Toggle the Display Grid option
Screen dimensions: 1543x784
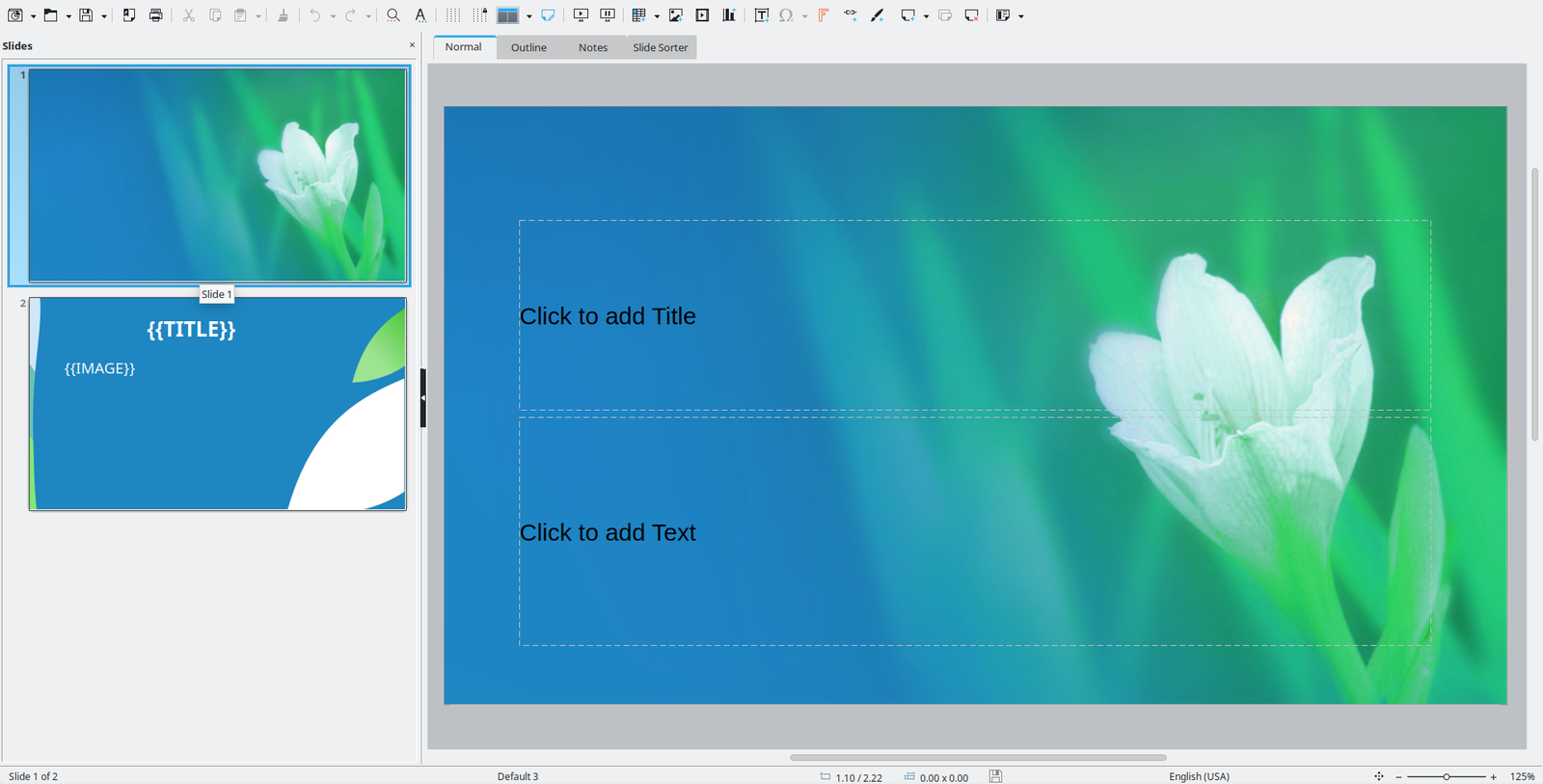tap(452, 15)
